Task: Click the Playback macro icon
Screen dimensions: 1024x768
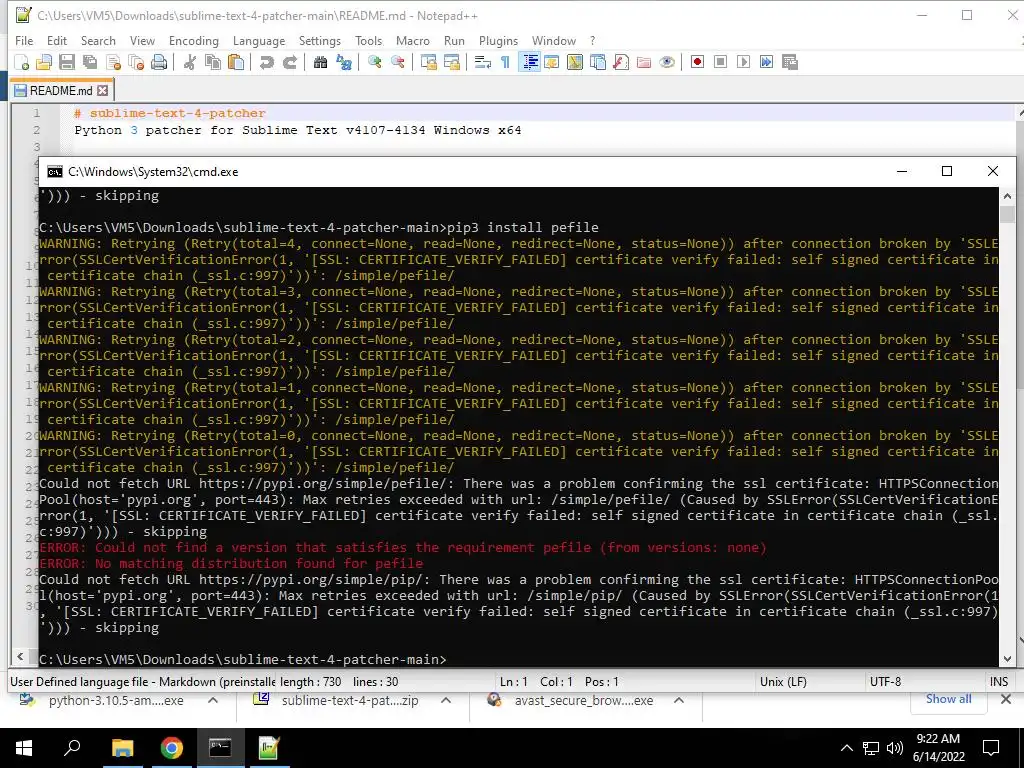Action: (x=743, y=62)
